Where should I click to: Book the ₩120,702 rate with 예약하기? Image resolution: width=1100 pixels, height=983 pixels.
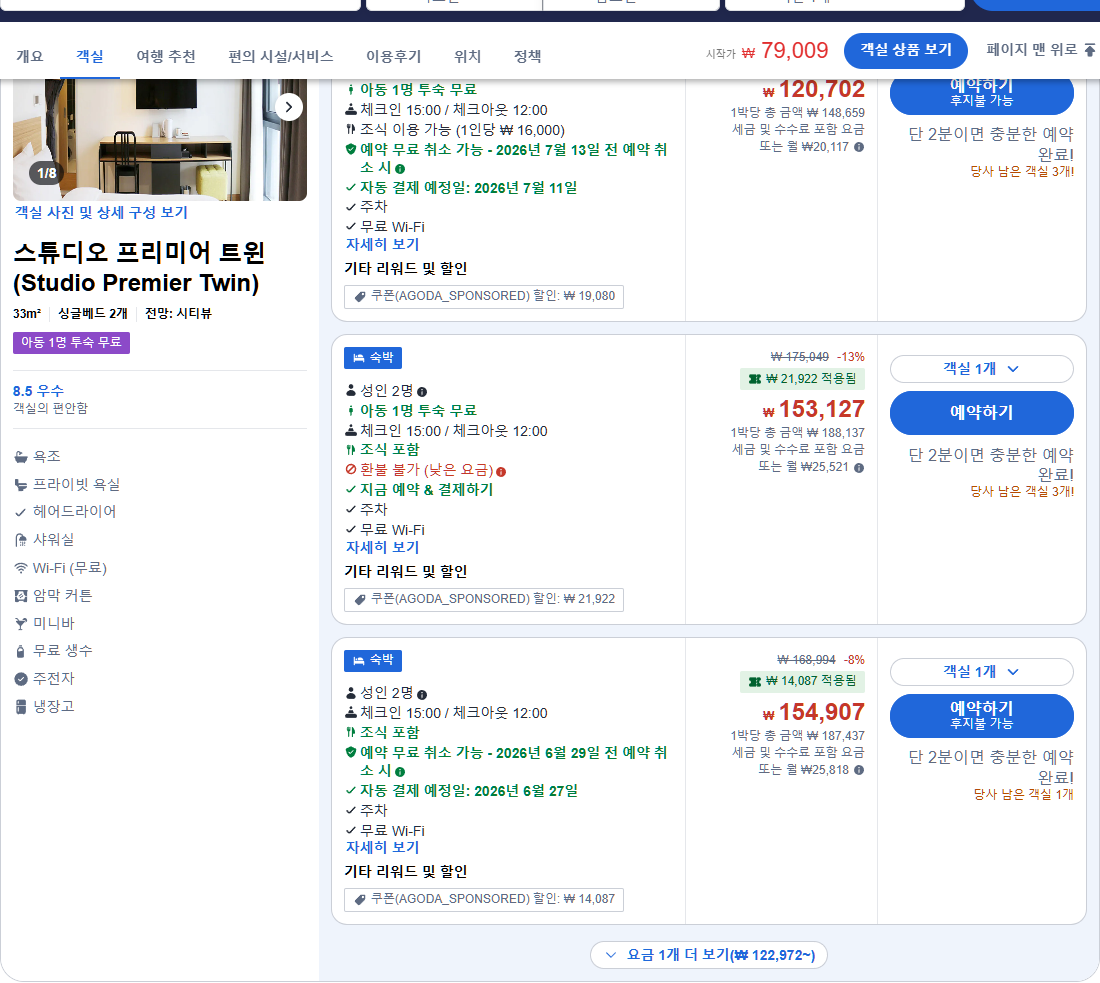tap(981, 93)
